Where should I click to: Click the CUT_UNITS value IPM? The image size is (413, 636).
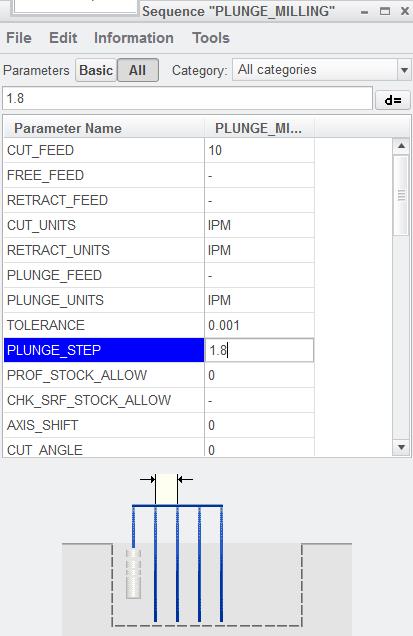click(x=259, y=226)
